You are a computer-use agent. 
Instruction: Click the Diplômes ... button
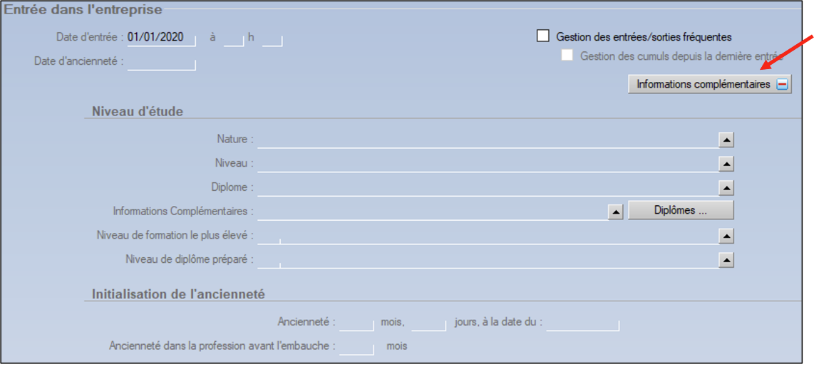(680, 210)
